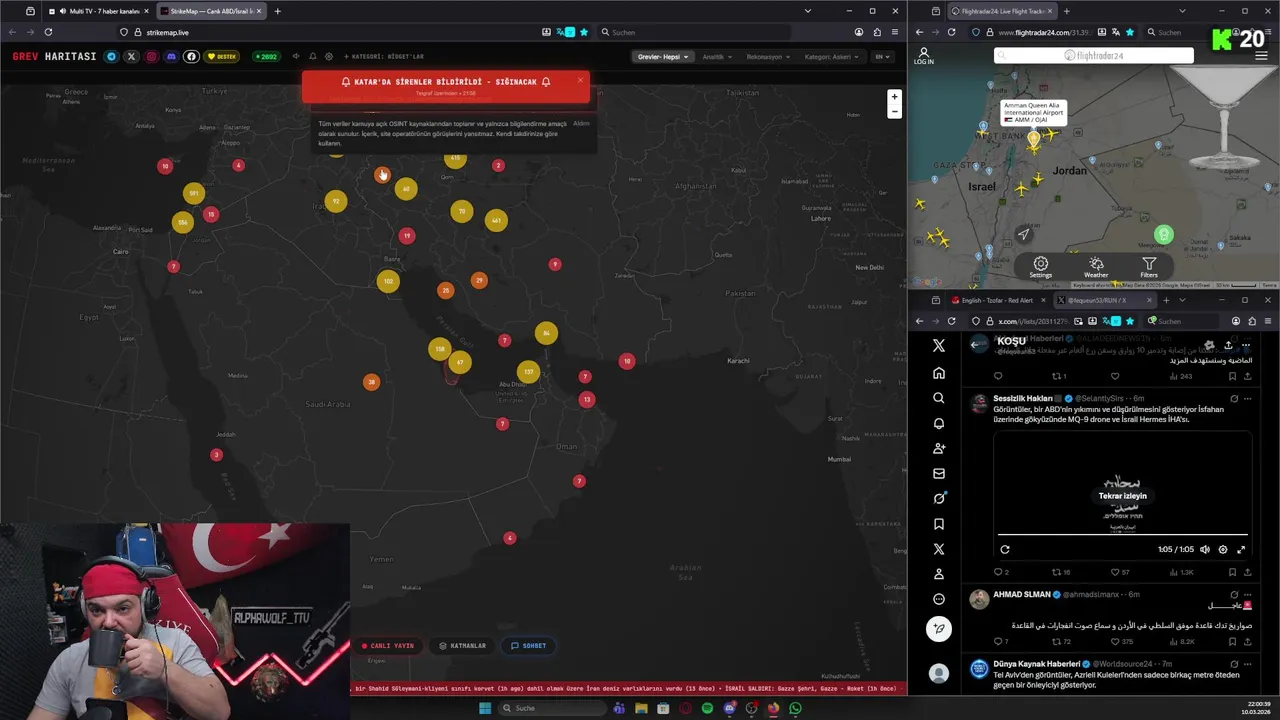
Task: Open X Notifications bell in sidebar
Action: [938, 423]
